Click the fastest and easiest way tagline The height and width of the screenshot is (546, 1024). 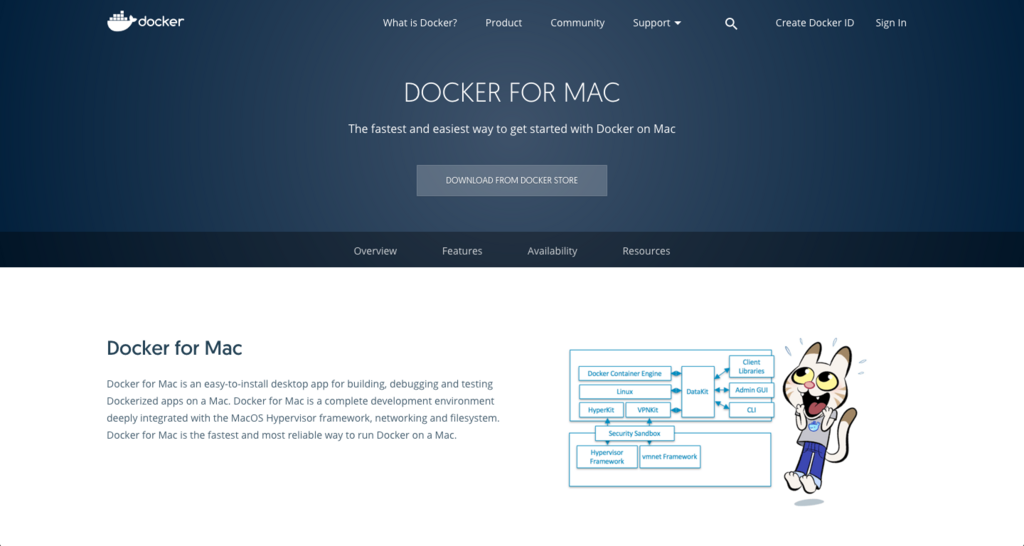512,129
